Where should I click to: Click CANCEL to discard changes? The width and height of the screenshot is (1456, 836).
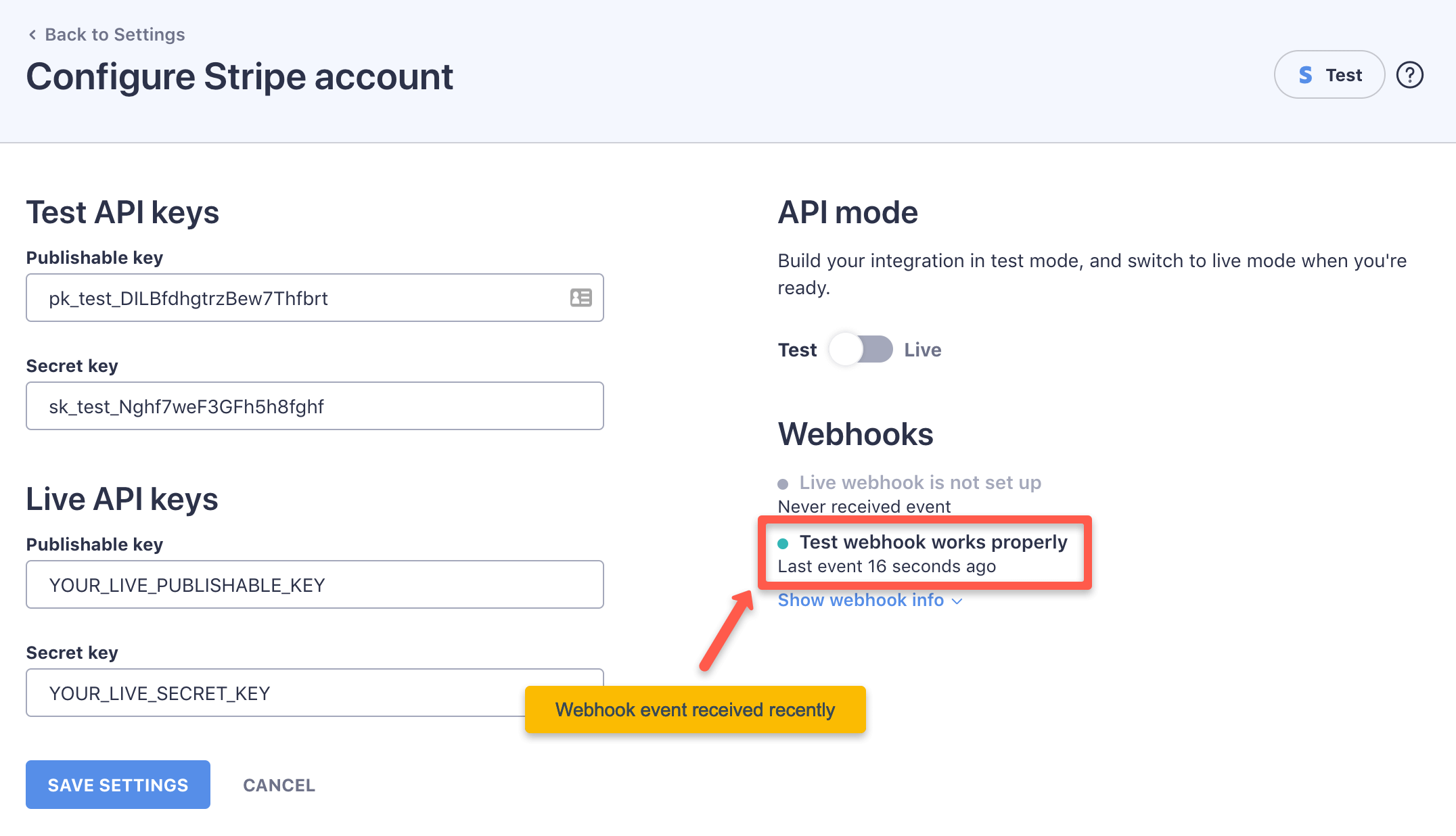click(x=279, y=785)
